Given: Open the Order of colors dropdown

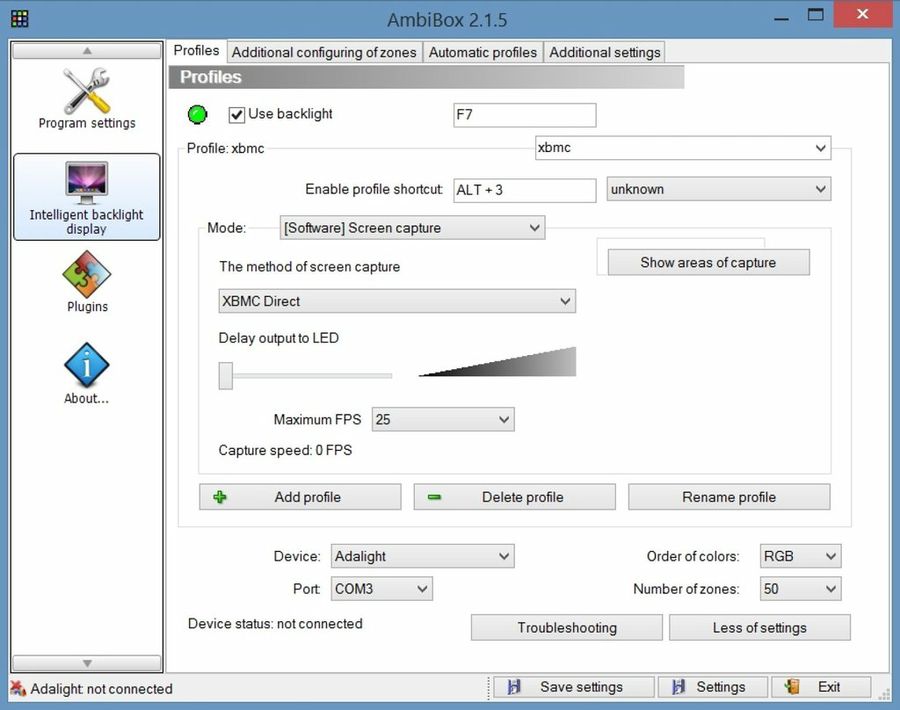Looking at the screenshot, I should coord(800,556).
